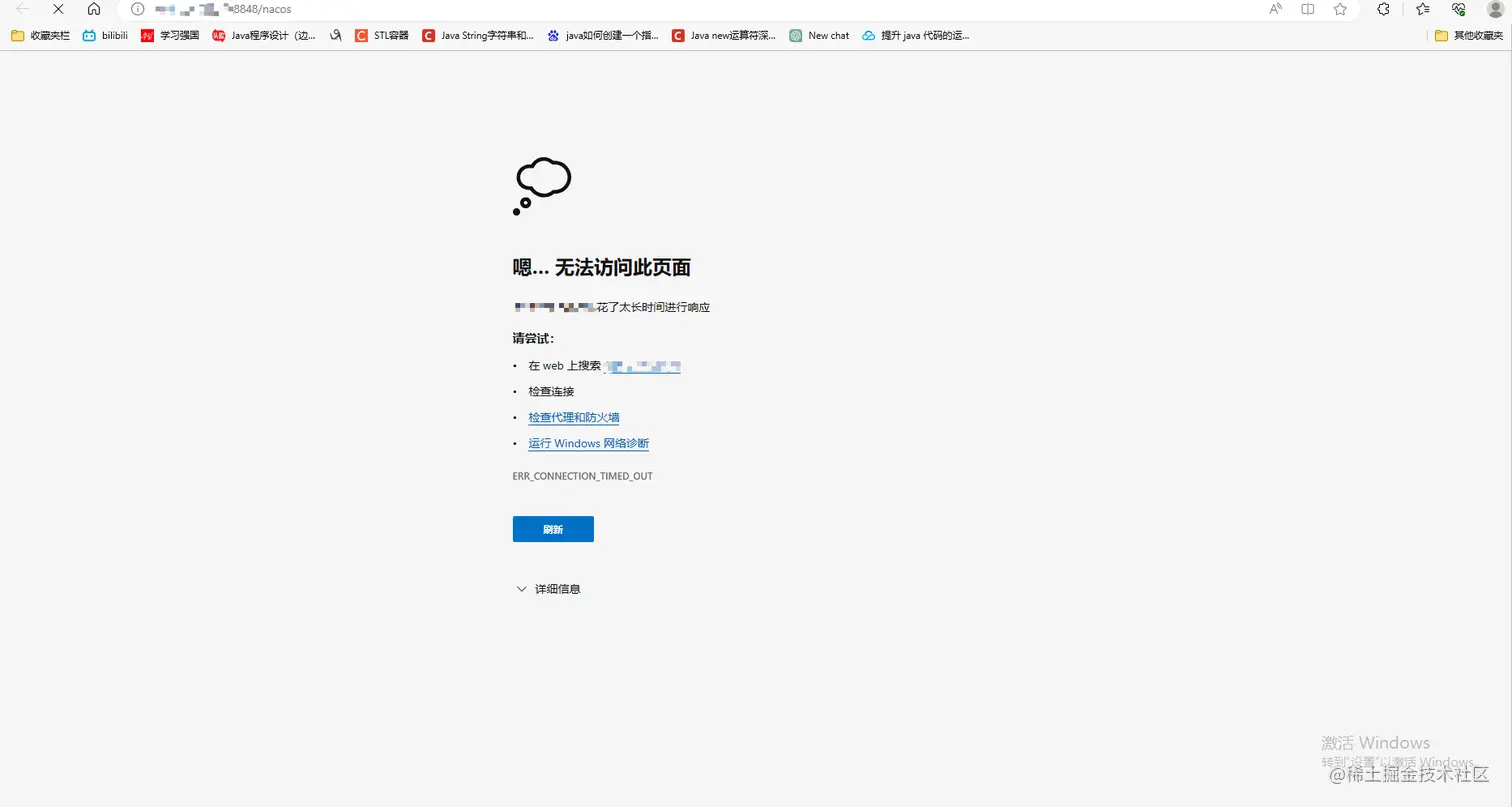Screen dimensions: 1512x807
Task: Click the ERR_CONNECTION_TIMED_OUT error code text
Action: pyautogui.click(x=582, y=476)
